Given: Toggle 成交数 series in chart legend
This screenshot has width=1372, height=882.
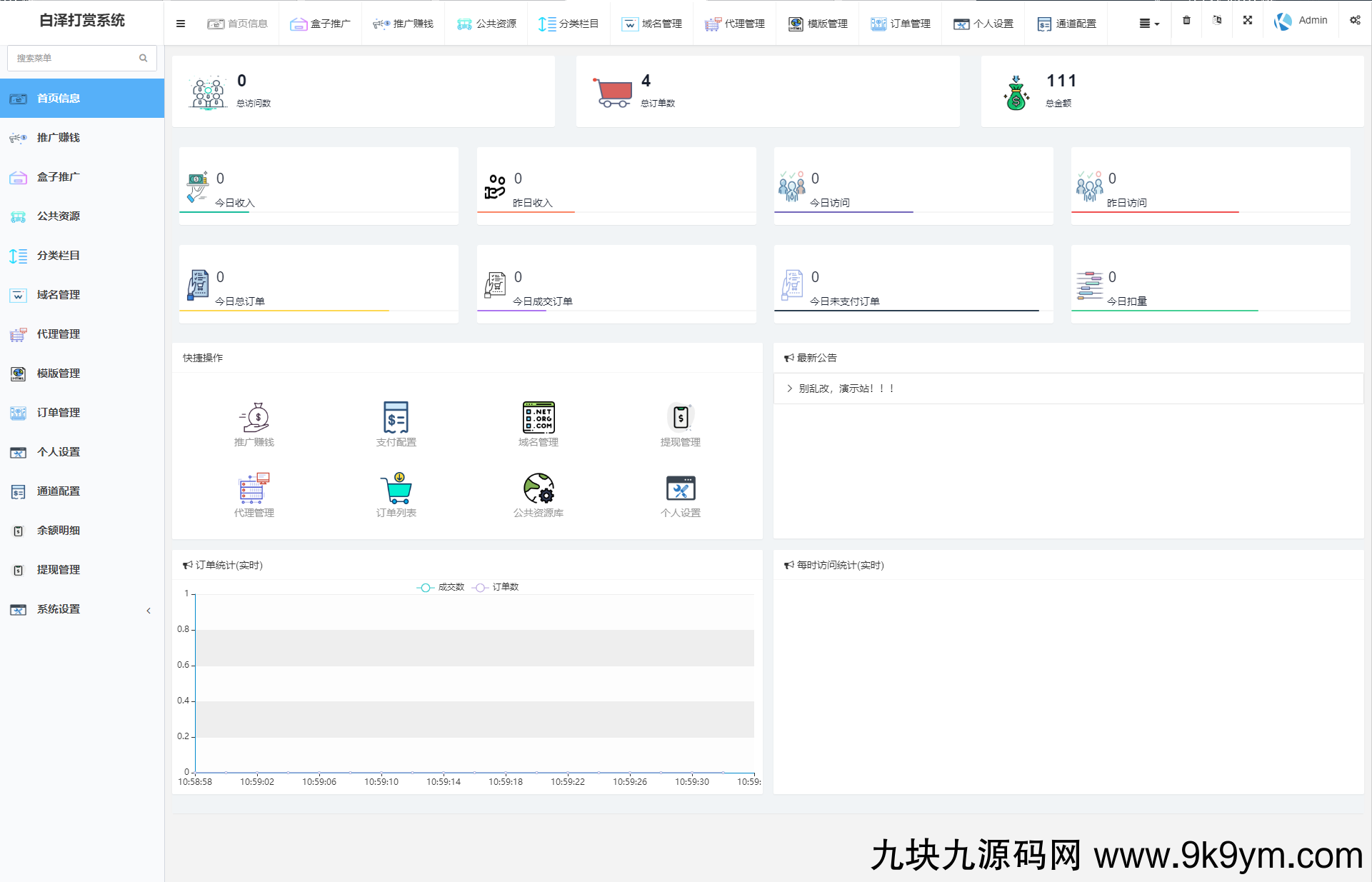Looking at the screenshot, I should click(x=441, y=587).
